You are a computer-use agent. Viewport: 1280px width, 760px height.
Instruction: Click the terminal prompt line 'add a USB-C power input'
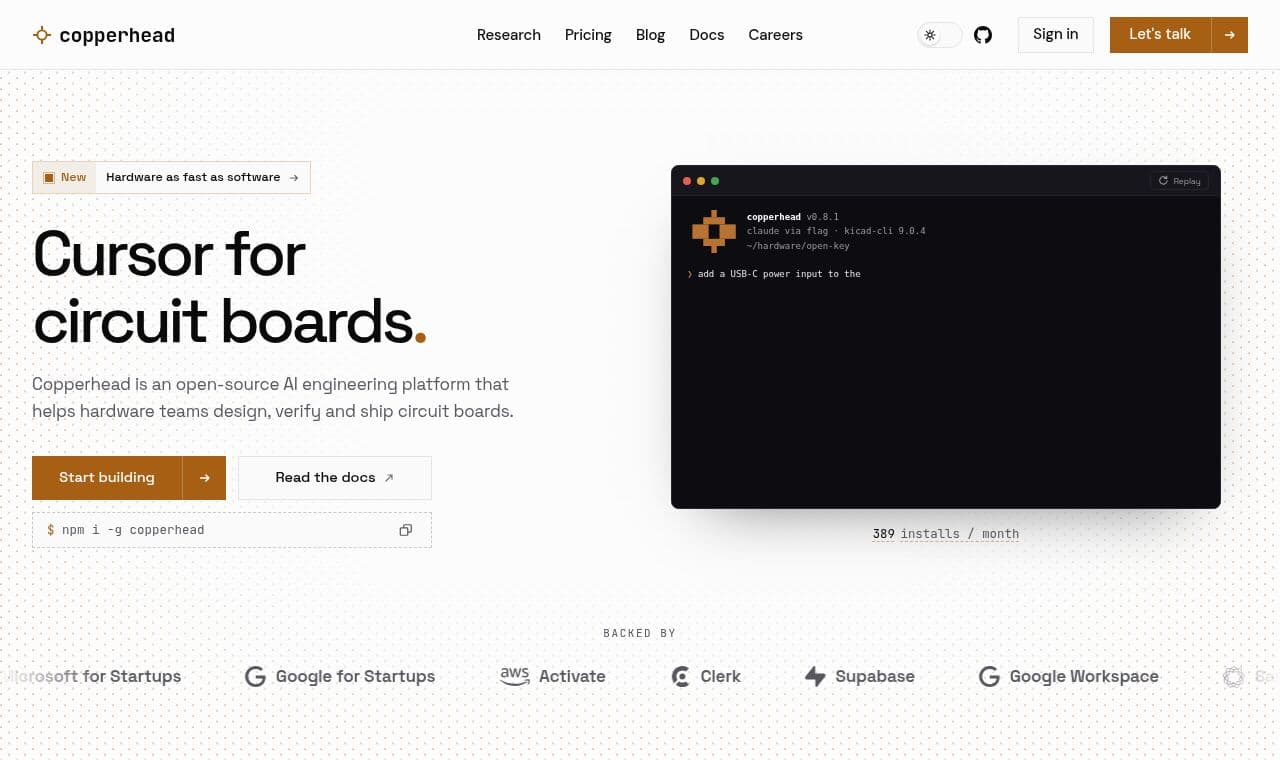(774, 274)
